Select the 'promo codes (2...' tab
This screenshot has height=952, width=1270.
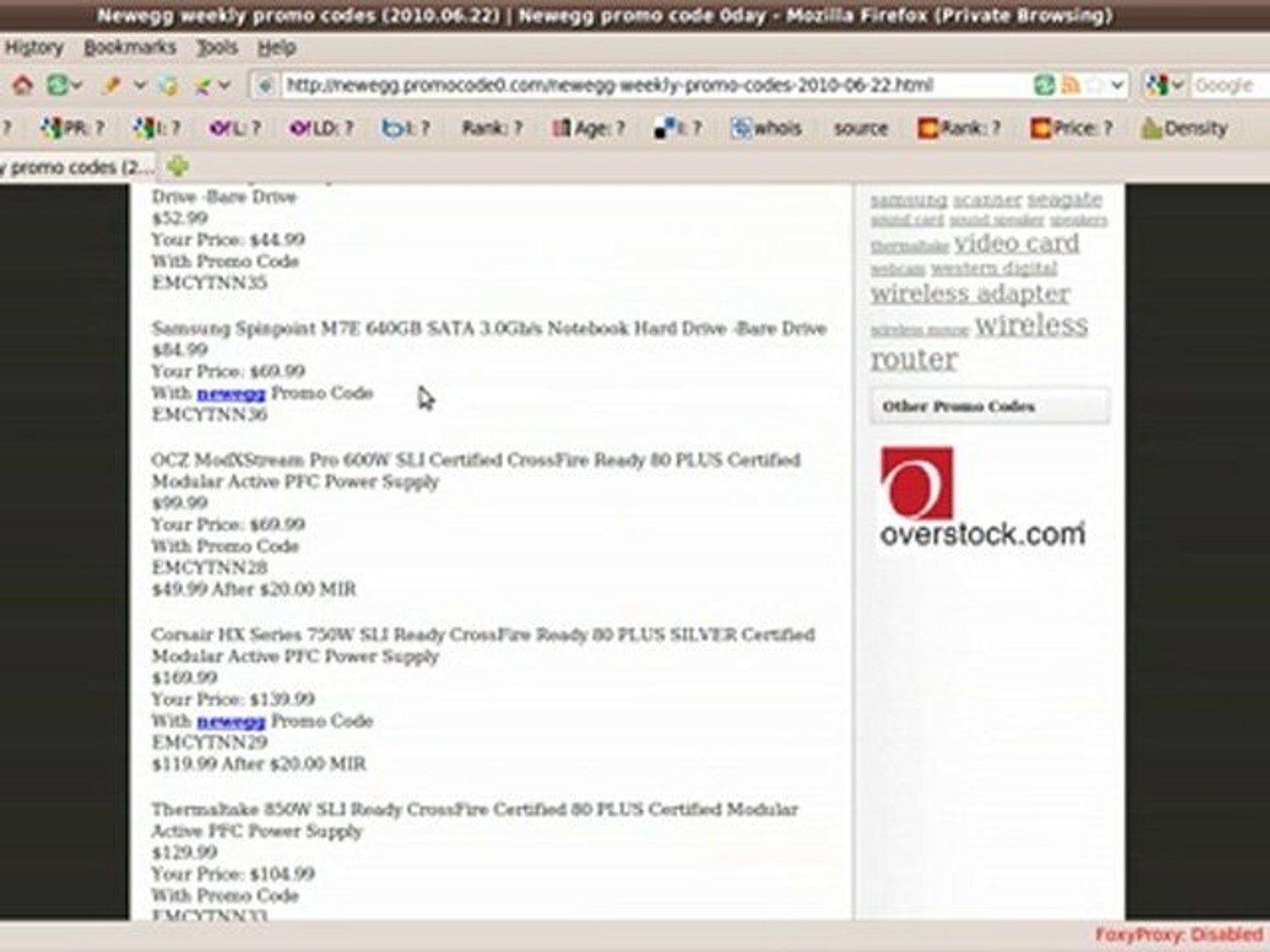pyautogui.click(x=78, y=167)
